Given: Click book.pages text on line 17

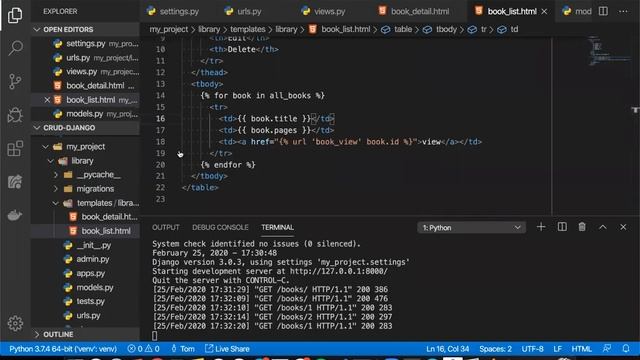Looking at the screenshot, I should 274,130.
